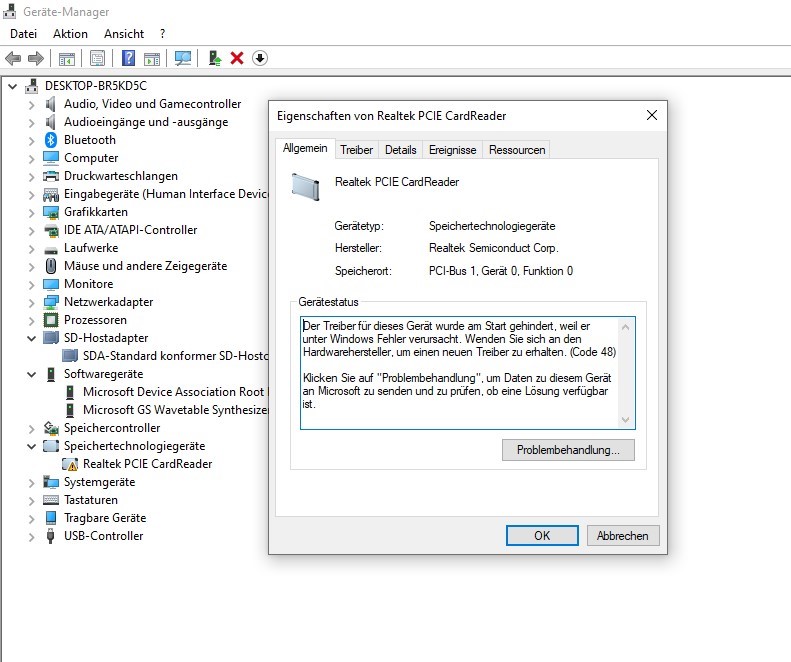791x662 pixels.
Task: Open the Aktion menu
Action: click(x=70, y=34)
